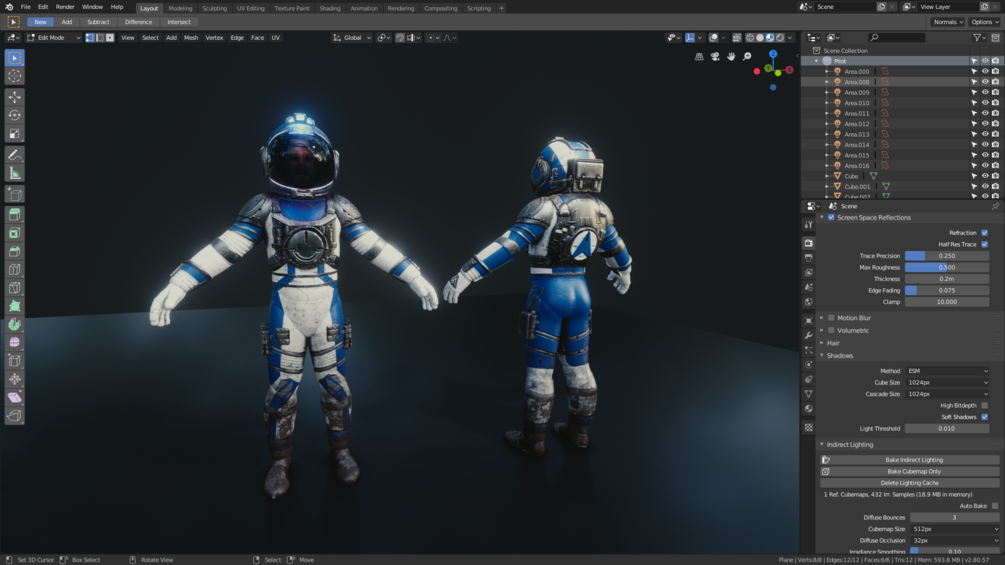This screenshot has width=1005, height=565.
Task: Select the Extrude Region tool
Action: coord(14,214)
